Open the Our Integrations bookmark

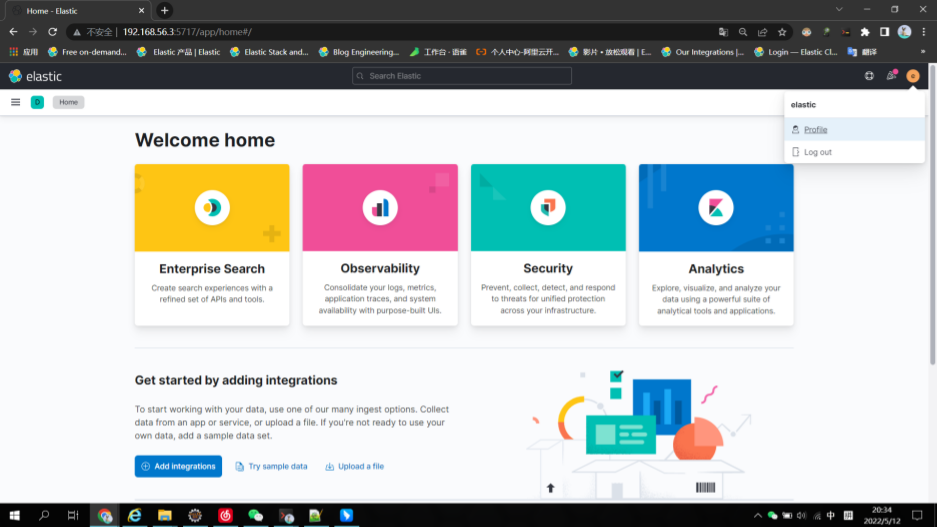(703, 52)
